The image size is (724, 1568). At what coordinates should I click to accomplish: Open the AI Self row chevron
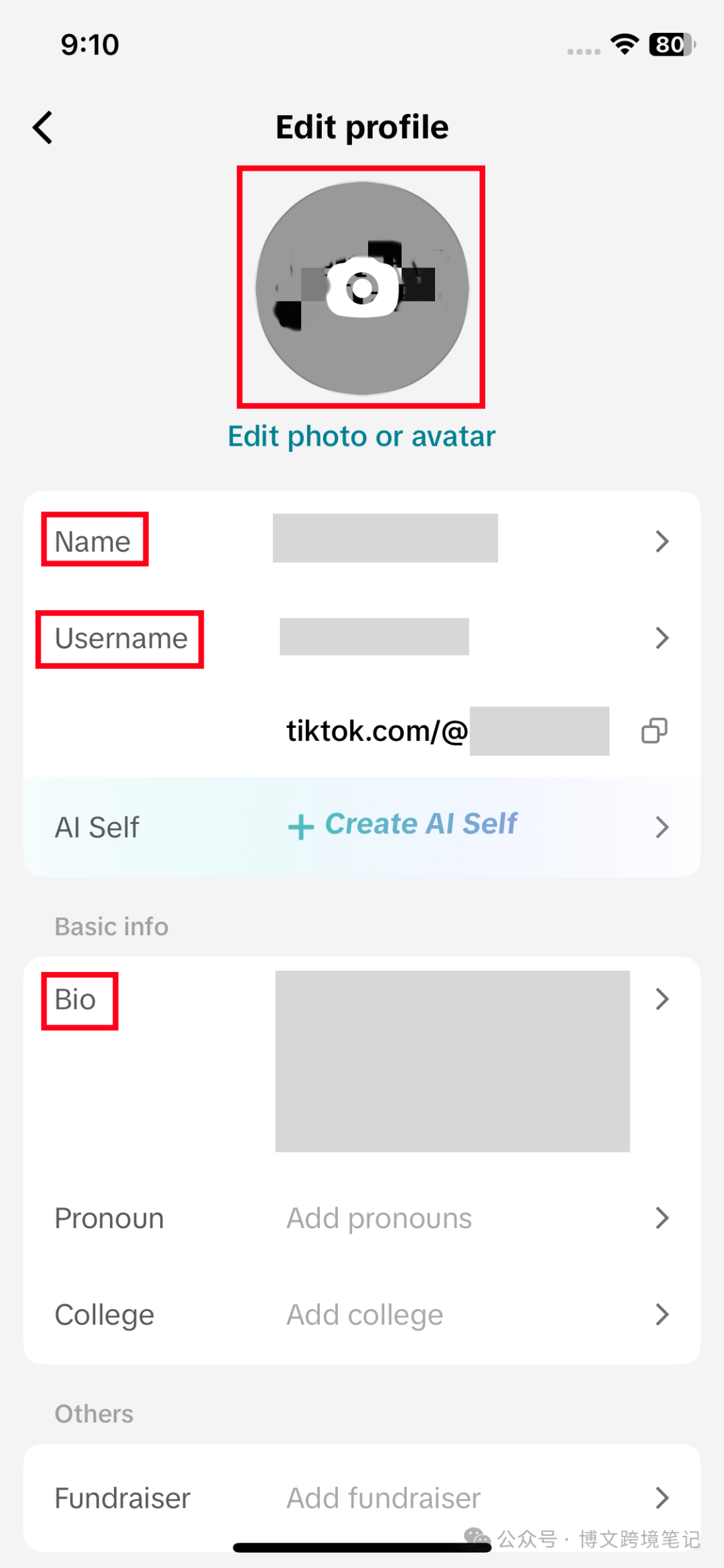[662, 827]
